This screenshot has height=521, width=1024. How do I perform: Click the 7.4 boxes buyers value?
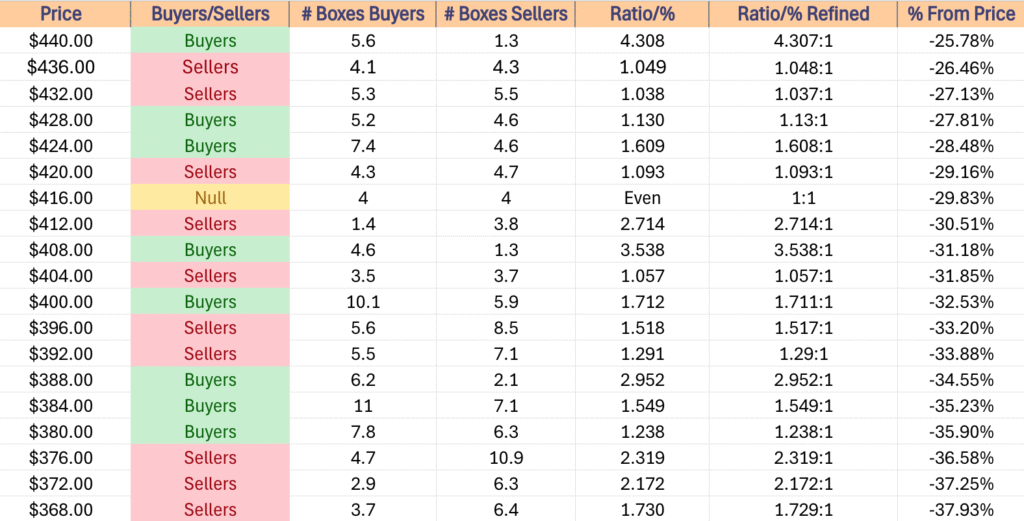click(x=362, y=146)
